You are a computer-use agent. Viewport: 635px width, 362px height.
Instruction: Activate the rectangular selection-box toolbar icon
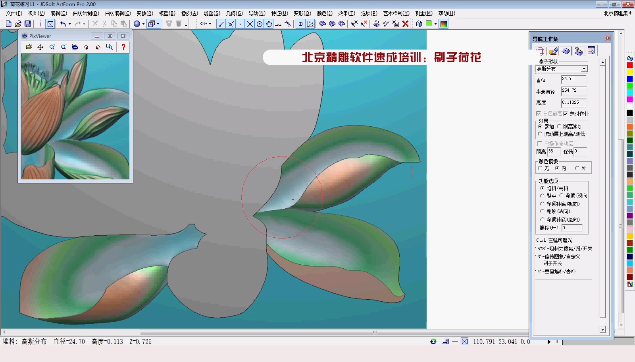[x=50, y=24]
